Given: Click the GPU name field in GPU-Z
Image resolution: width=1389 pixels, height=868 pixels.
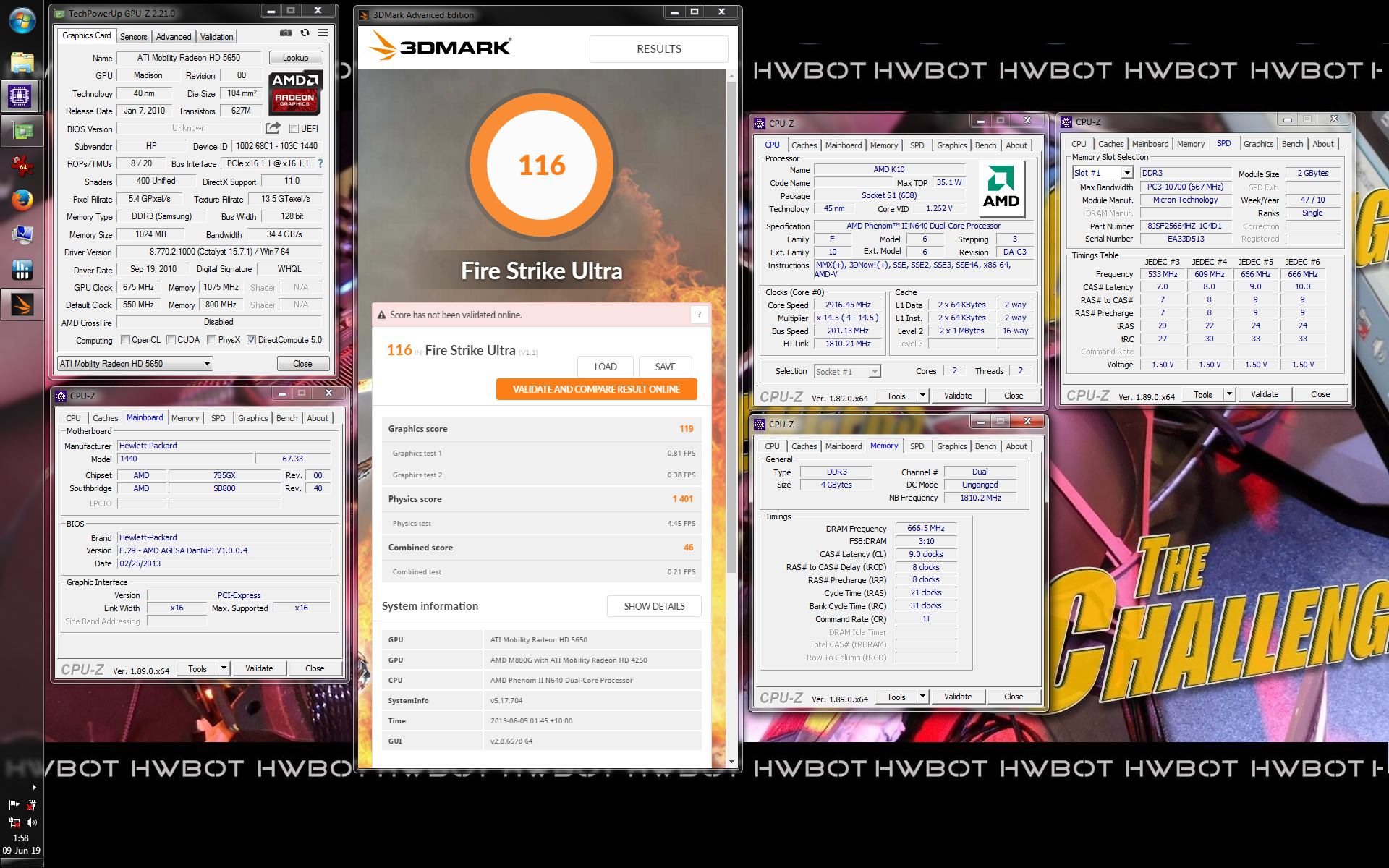Looking at the screenshot, I should (x=188, y=58).
